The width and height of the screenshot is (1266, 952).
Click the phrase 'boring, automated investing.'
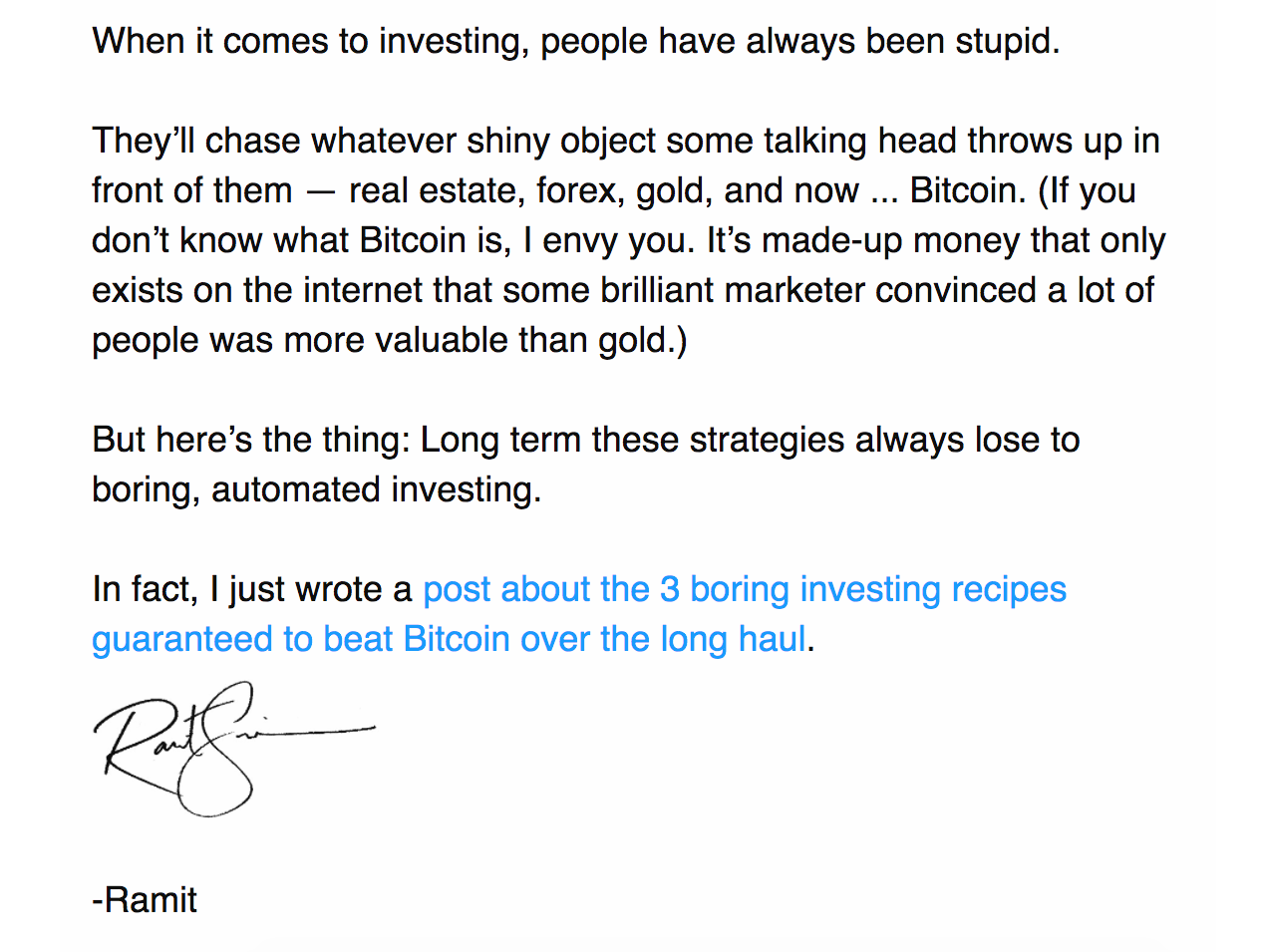pos(317,490)
